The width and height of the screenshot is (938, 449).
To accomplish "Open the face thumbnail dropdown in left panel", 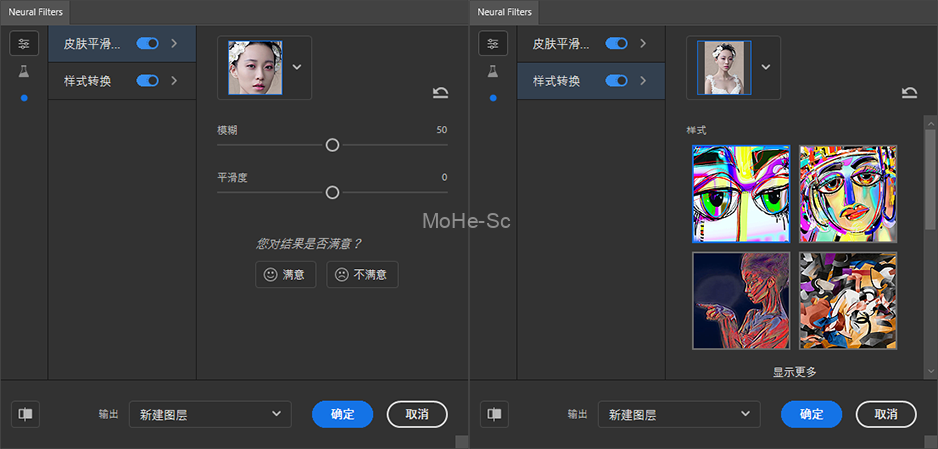I will tap(297, 67).
